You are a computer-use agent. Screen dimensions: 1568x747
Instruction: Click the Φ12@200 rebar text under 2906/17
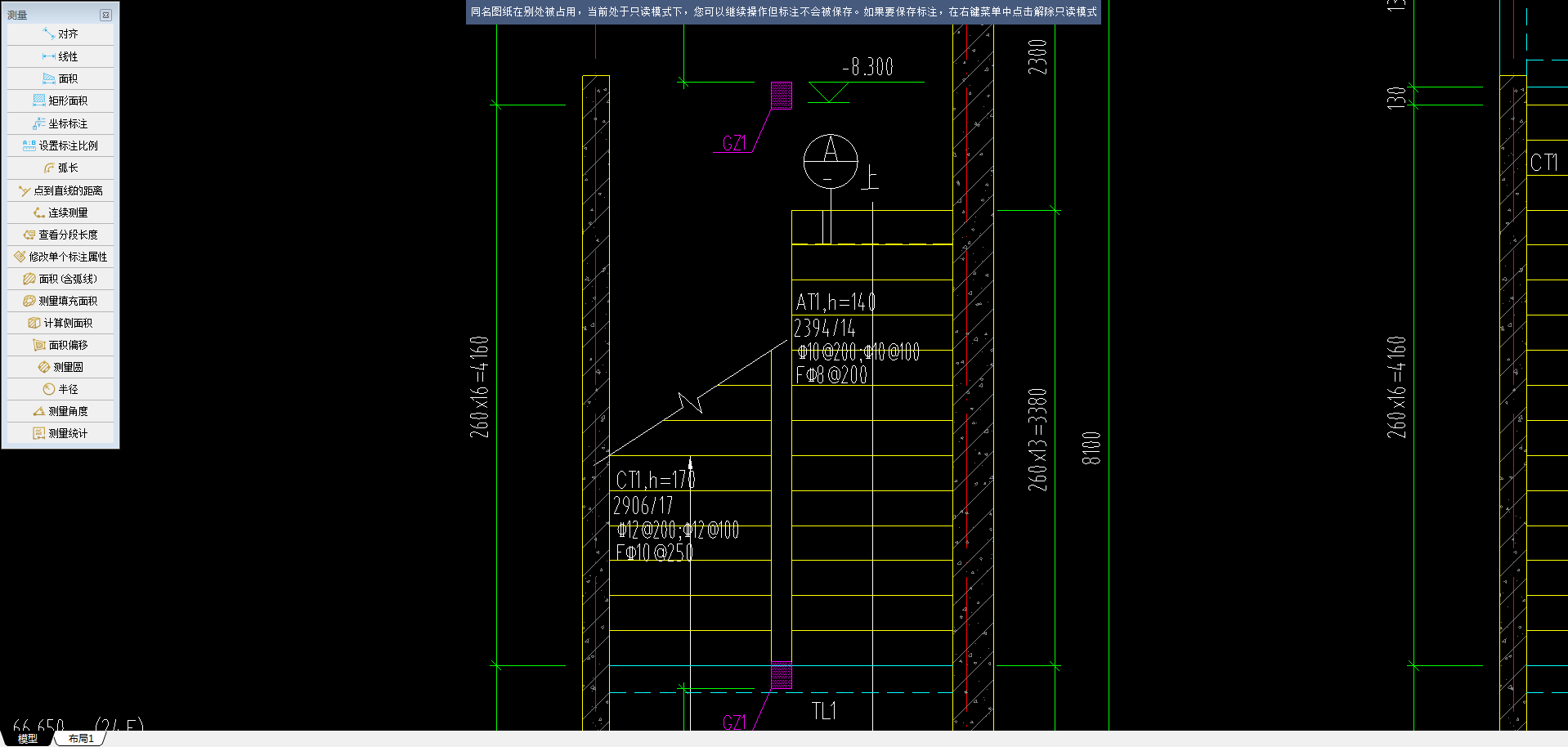pos(647,530)
